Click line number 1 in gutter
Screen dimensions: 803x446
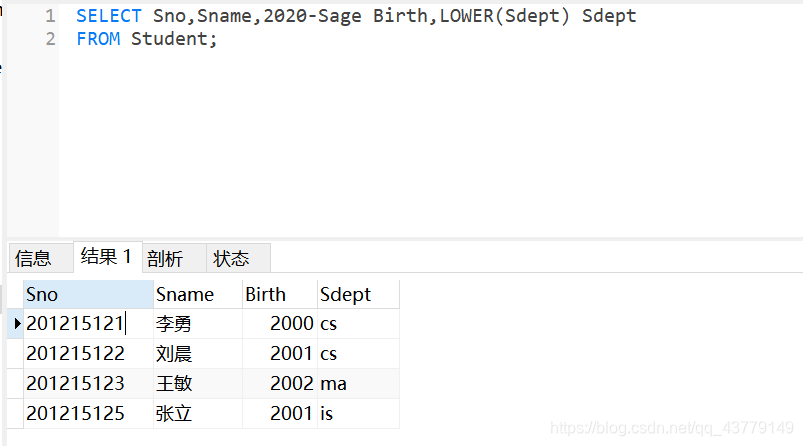[50, 16]
